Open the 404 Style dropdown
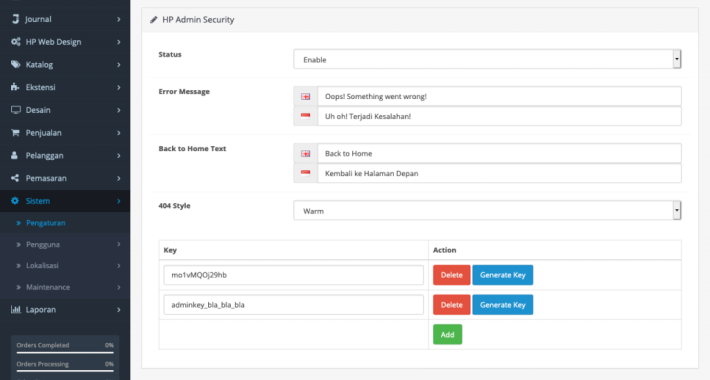 [x=487, y=211]
